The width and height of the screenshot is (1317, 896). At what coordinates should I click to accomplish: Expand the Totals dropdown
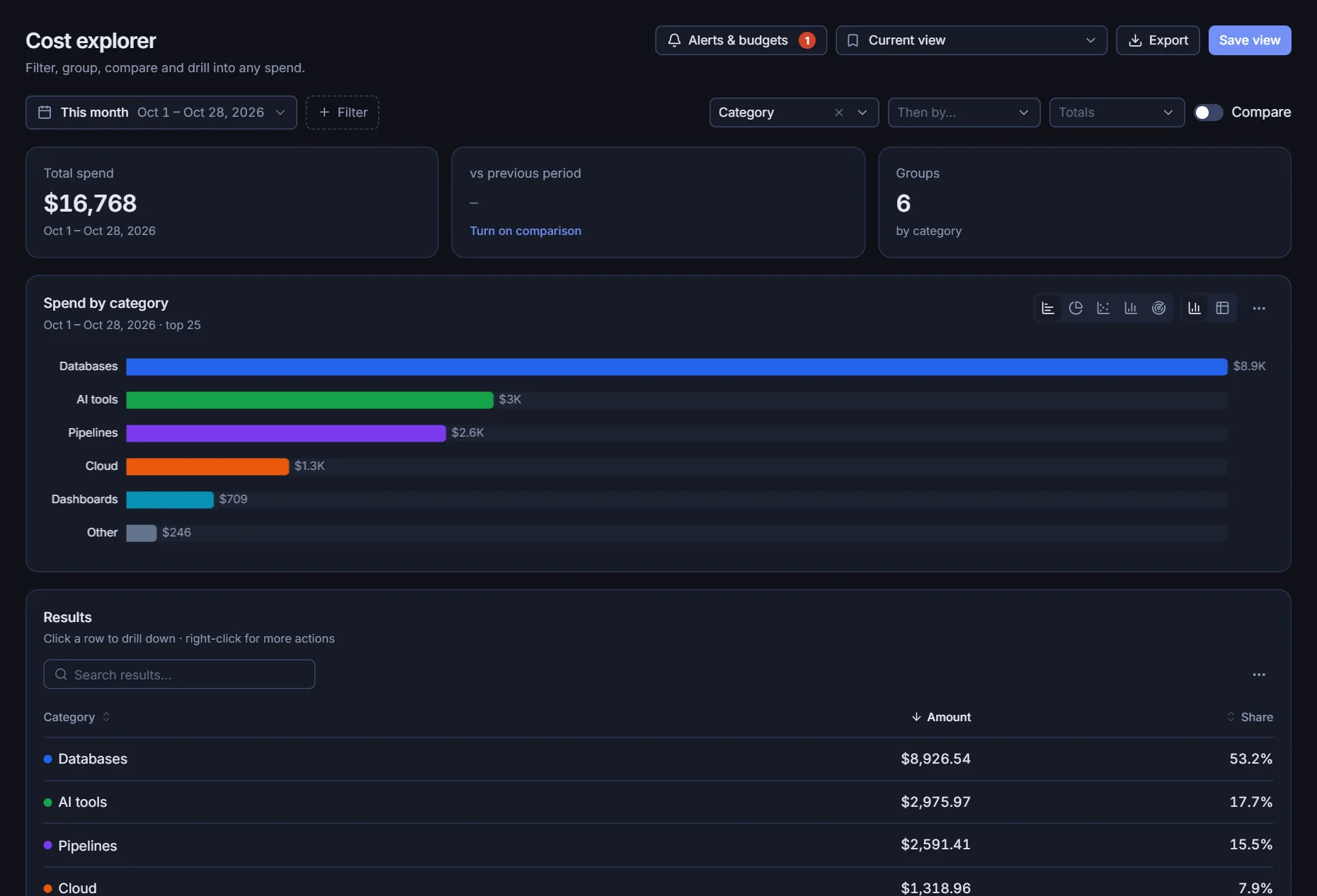click(x=1117, y=113)
